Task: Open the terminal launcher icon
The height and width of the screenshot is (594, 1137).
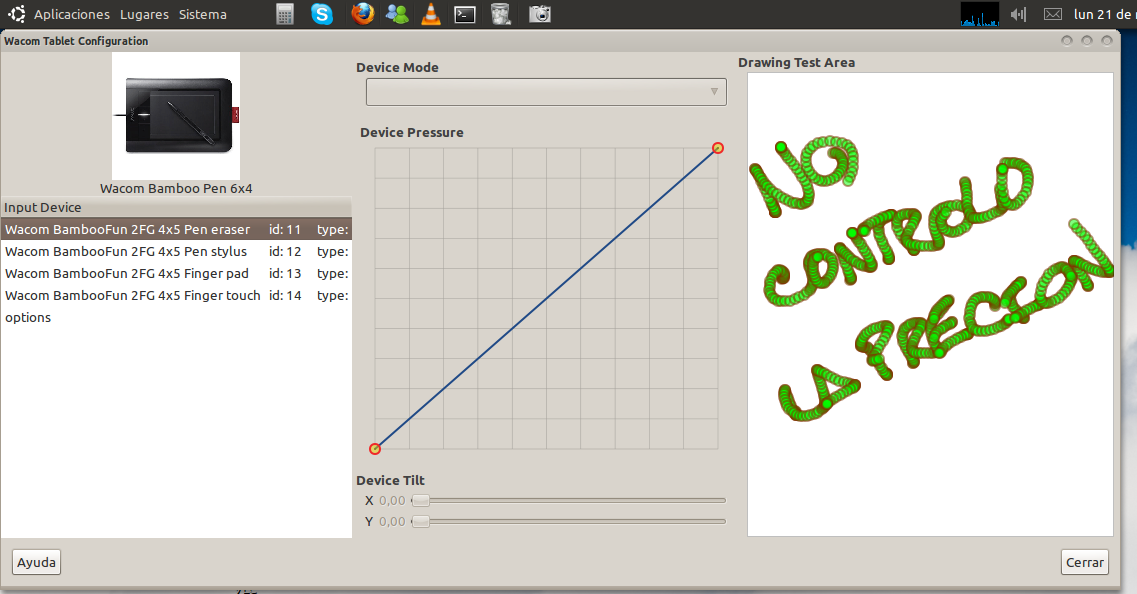Action: point(465,14)
